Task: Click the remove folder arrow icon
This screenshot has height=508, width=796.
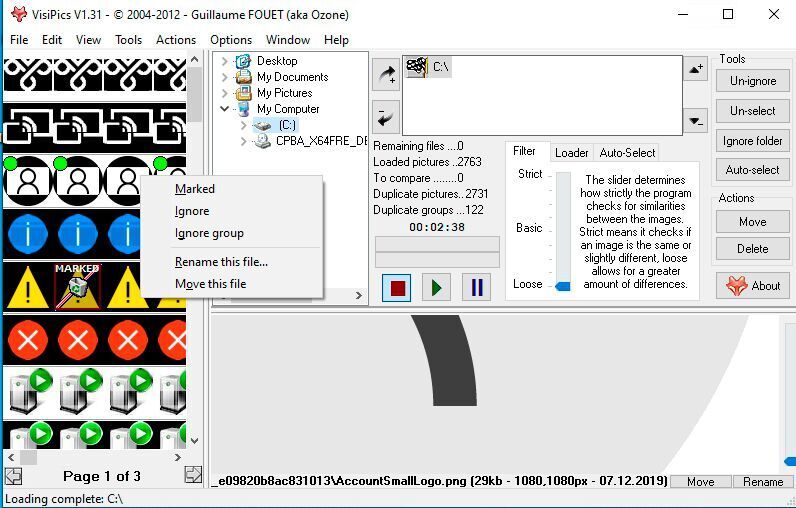Action: (386, 118)
